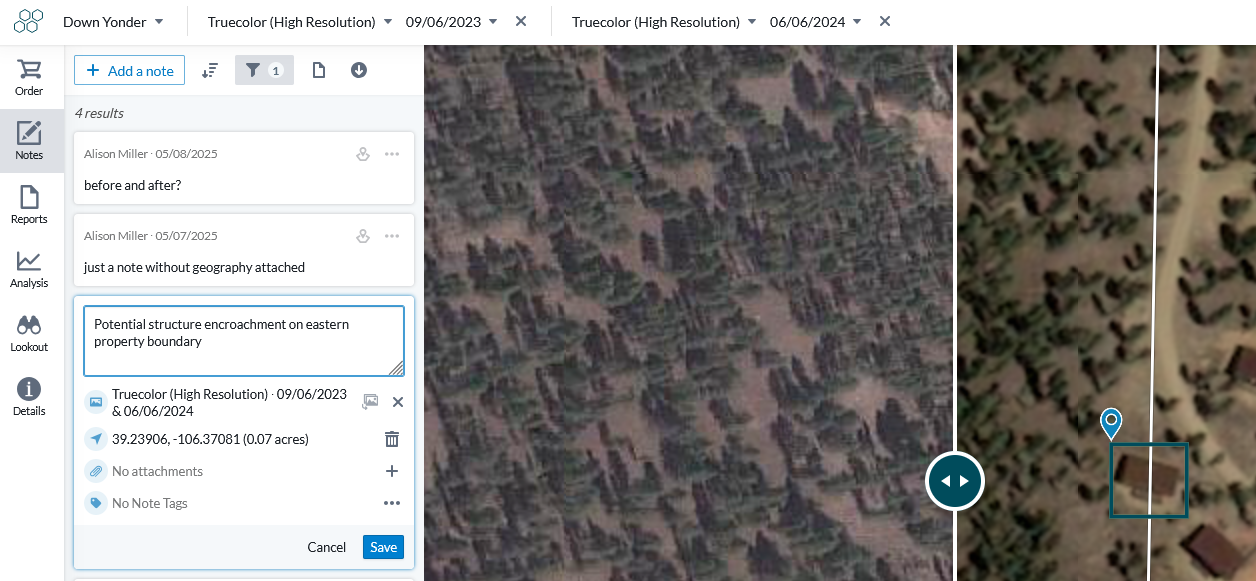Close the 09/06/2023 imagery layer

point(521,21)
